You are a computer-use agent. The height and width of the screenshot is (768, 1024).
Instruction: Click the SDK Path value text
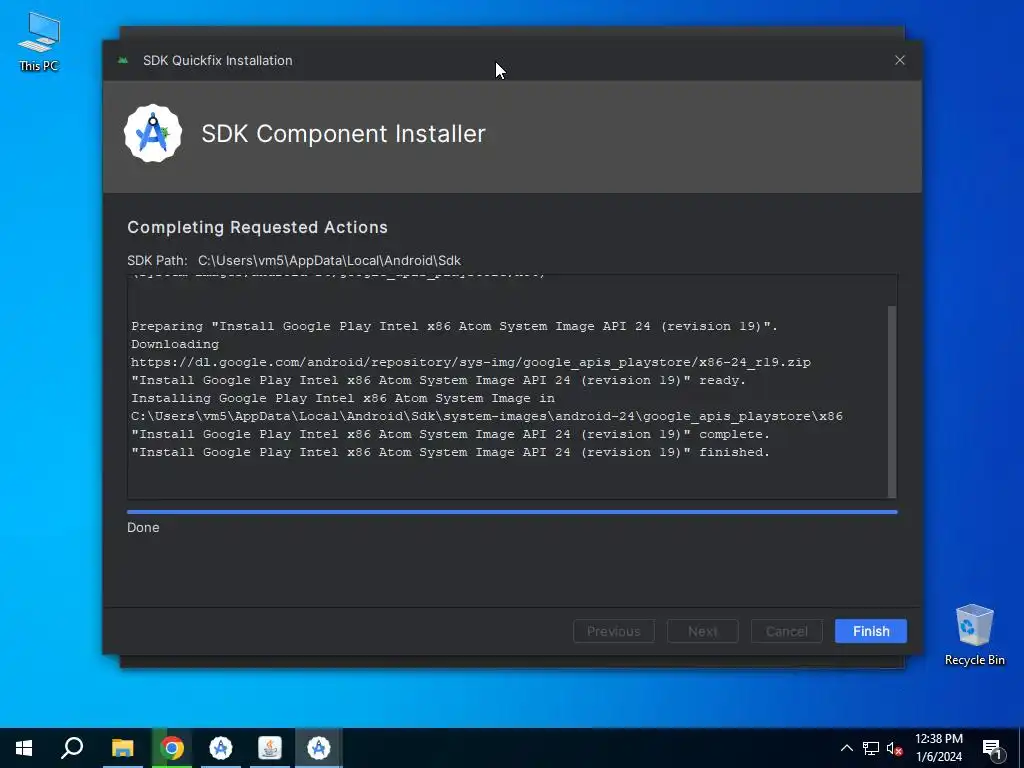pyautogui.click(x=329, y=261)
